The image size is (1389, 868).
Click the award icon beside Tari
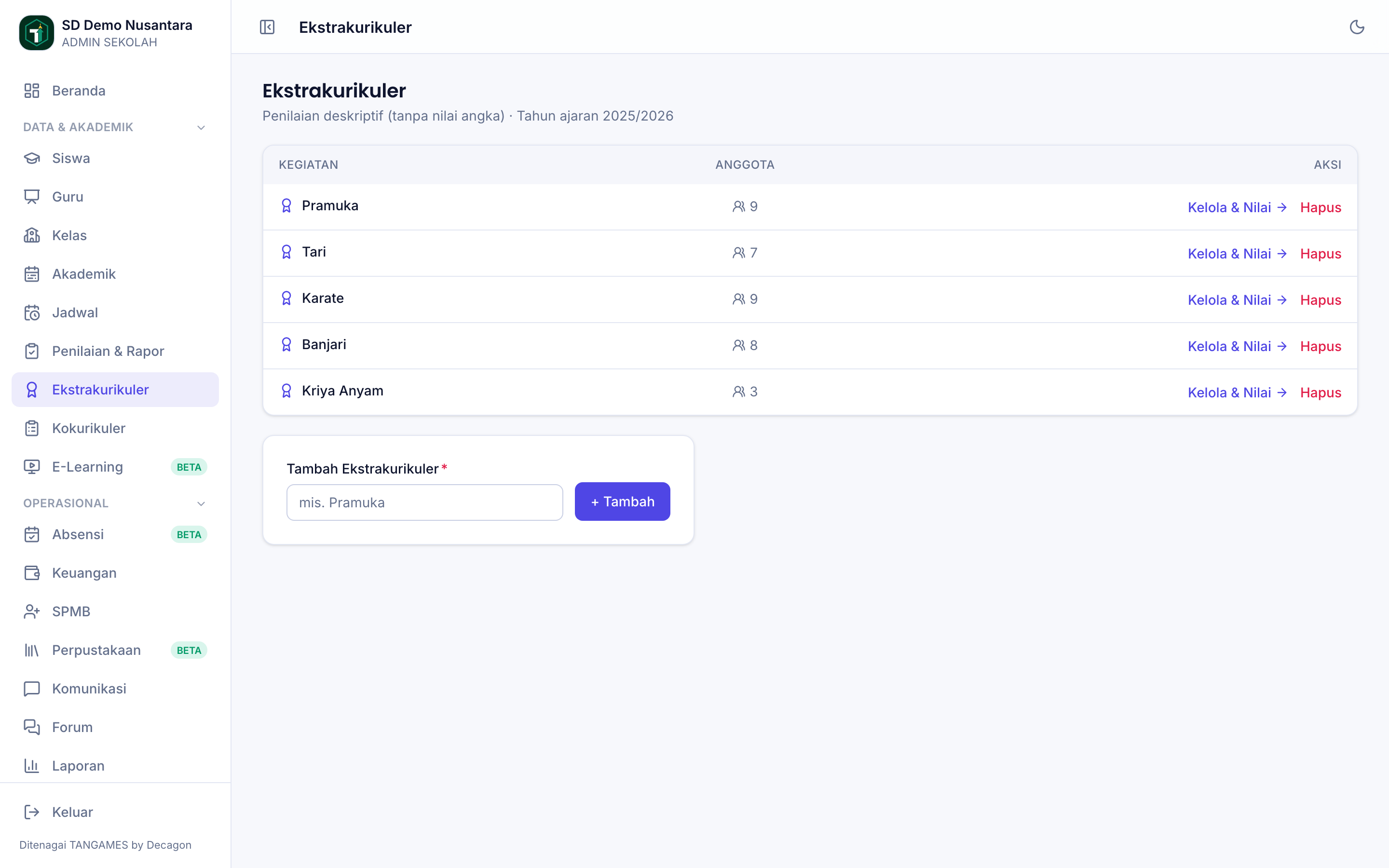(x=286, y=252)
